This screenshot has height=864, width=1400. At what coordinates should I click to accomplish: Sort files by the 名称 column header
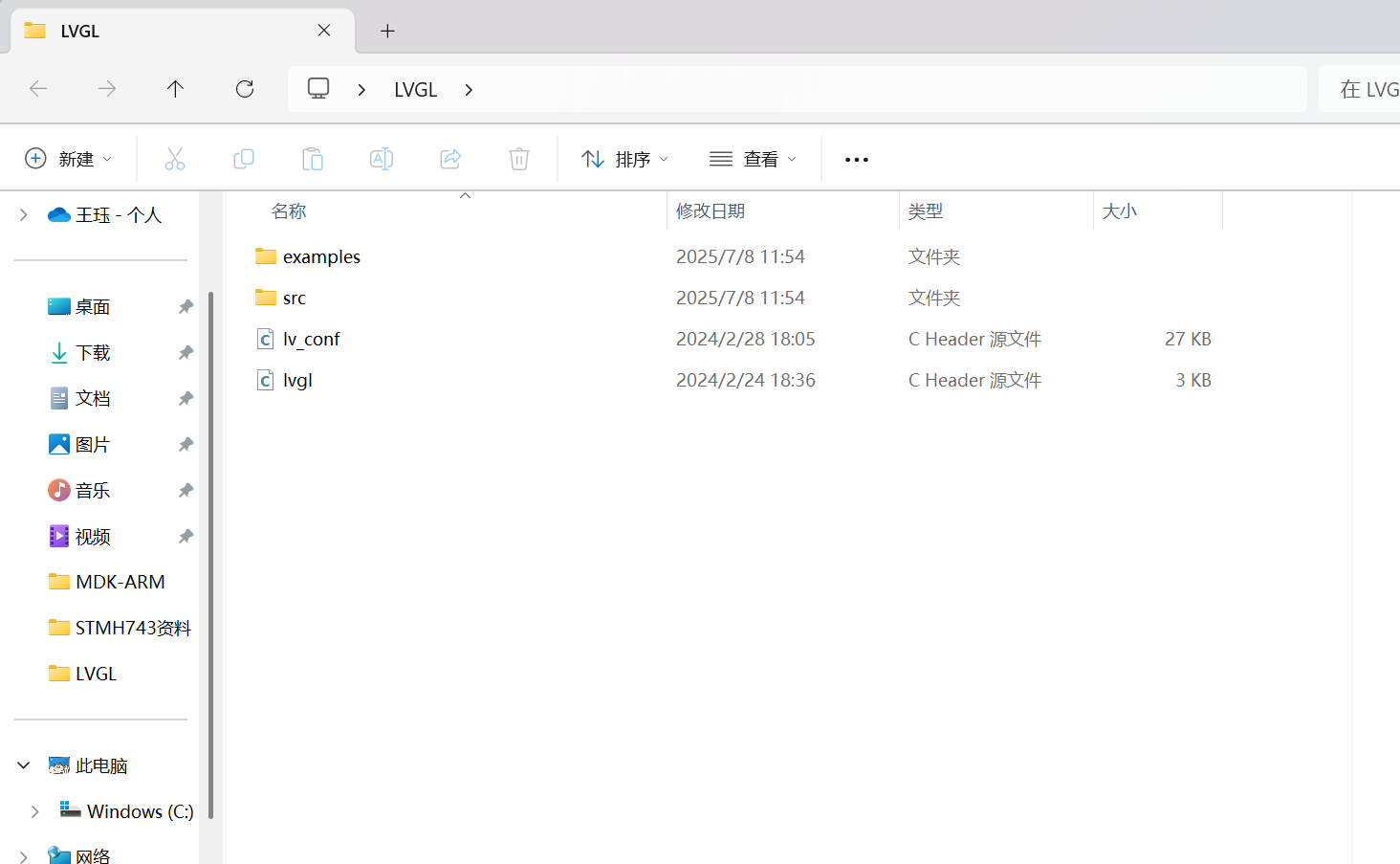coord(289,210)
